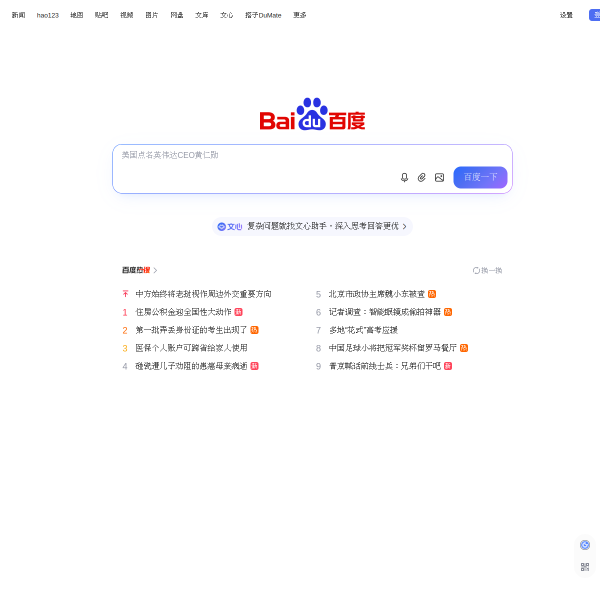The width and height of the screenshot is (600, 600).
Task: Open hot search item ranked number 4
Action: coord(191,366)
